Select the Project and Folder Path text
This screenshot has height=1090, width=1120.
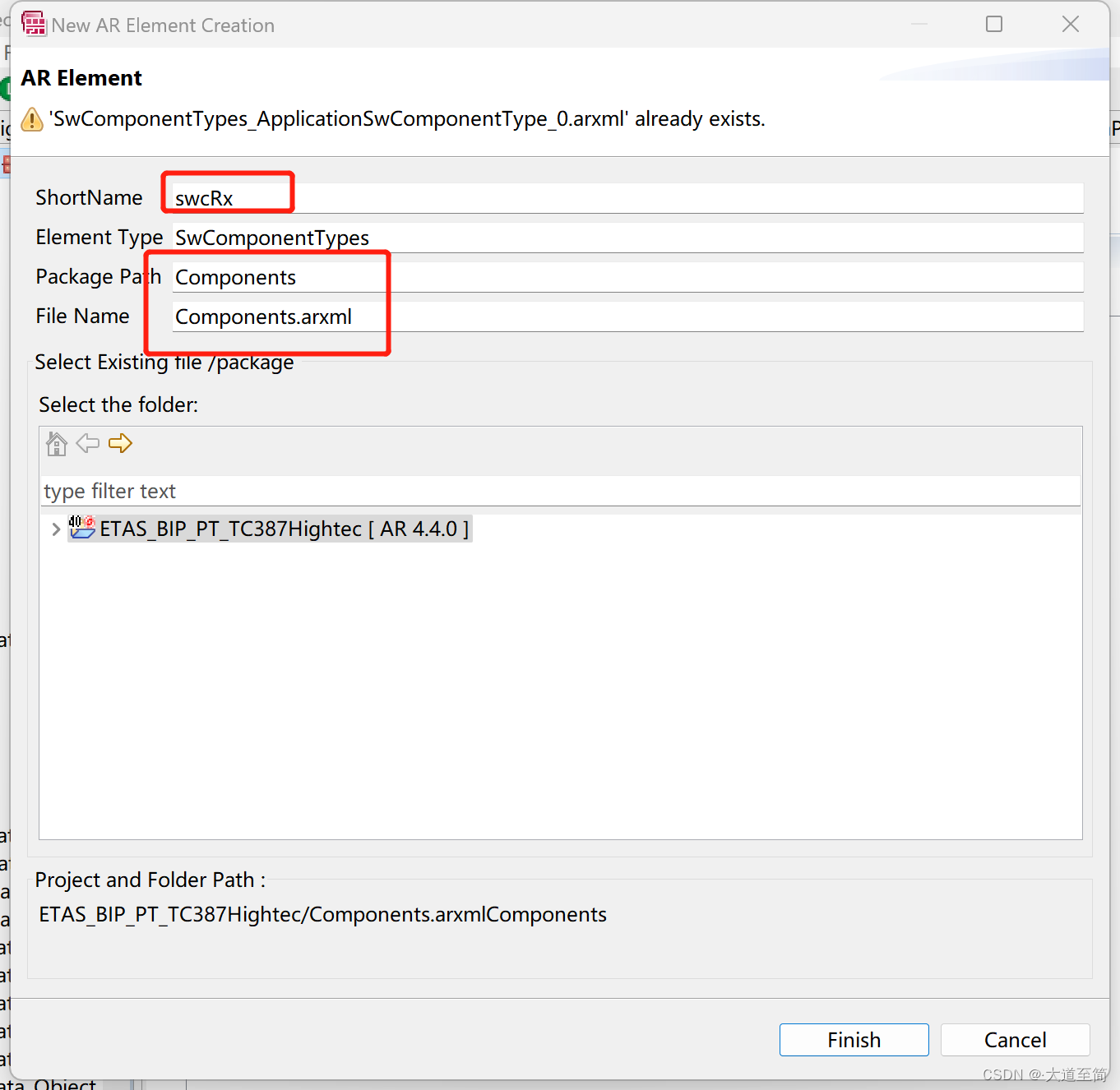pos(322,913)
